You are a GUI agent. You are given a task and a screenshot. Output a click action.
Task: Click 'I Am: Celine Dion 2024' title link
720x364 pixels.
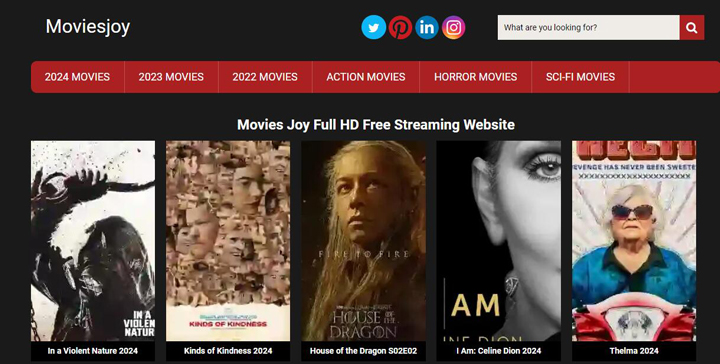pos(499,351)
